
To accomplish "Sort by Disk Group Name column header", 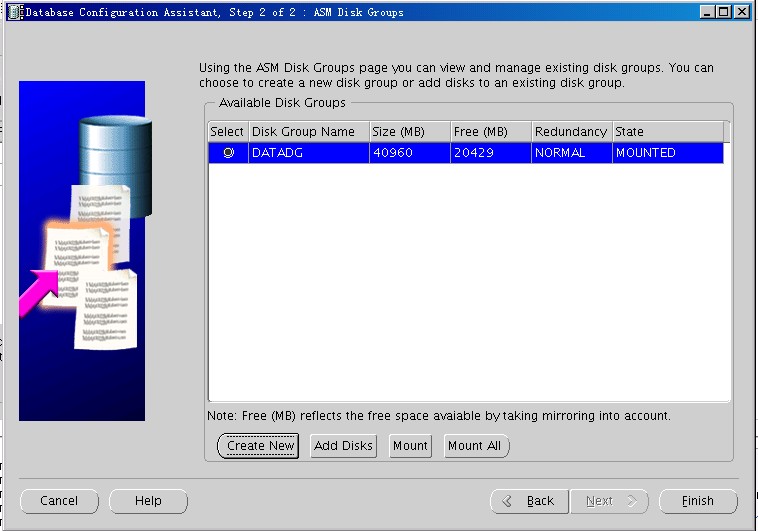I will tap(309, 132).
